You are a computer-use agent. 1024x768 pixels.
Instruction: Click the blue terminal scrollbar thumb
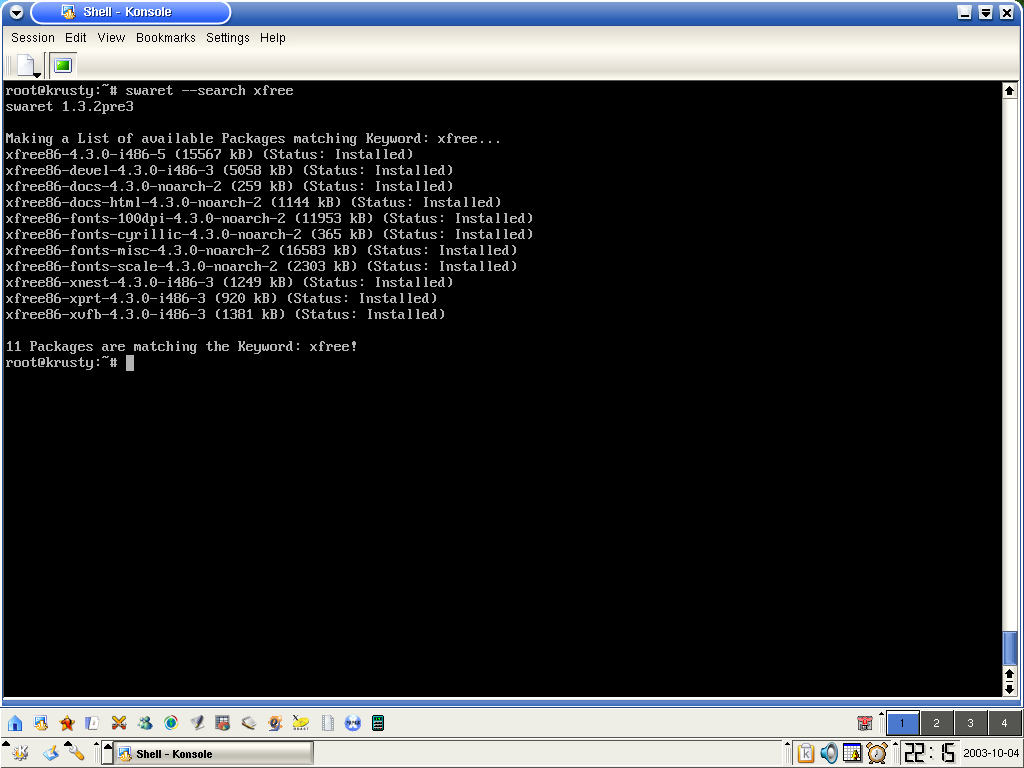click(x=1010, y=648)
